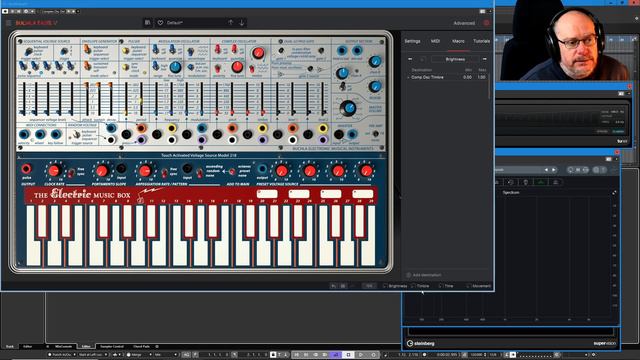The image size is (640, 360).
Task: Toggle the arpeggiation free/sync switch
Action: tap(164, 172)
